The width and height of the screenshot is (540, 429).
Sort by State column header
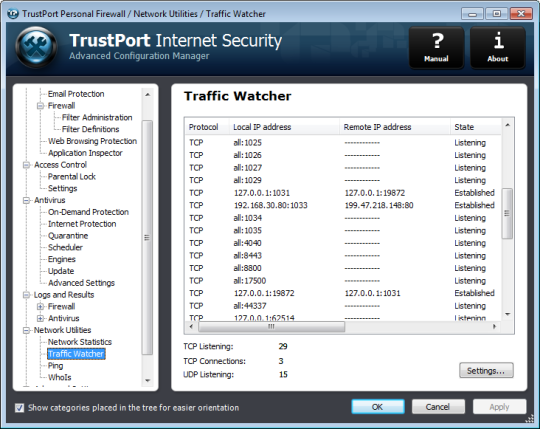coord(476,127)
